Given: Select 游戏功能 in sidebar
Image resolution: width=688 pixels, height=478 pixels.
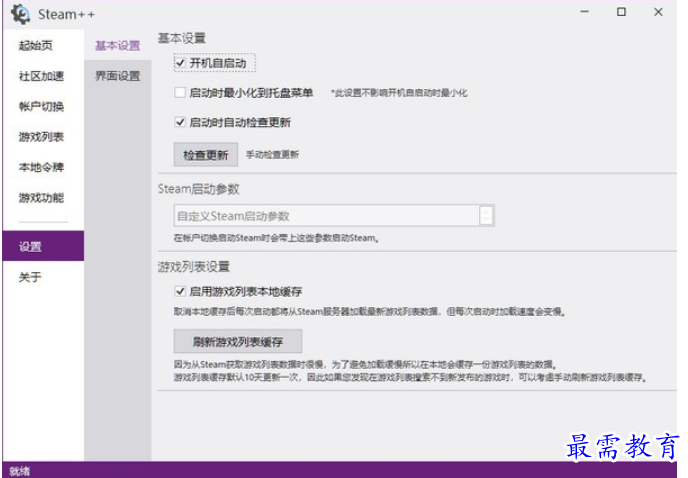Looking at the screenshot, I should coord(41,198).
